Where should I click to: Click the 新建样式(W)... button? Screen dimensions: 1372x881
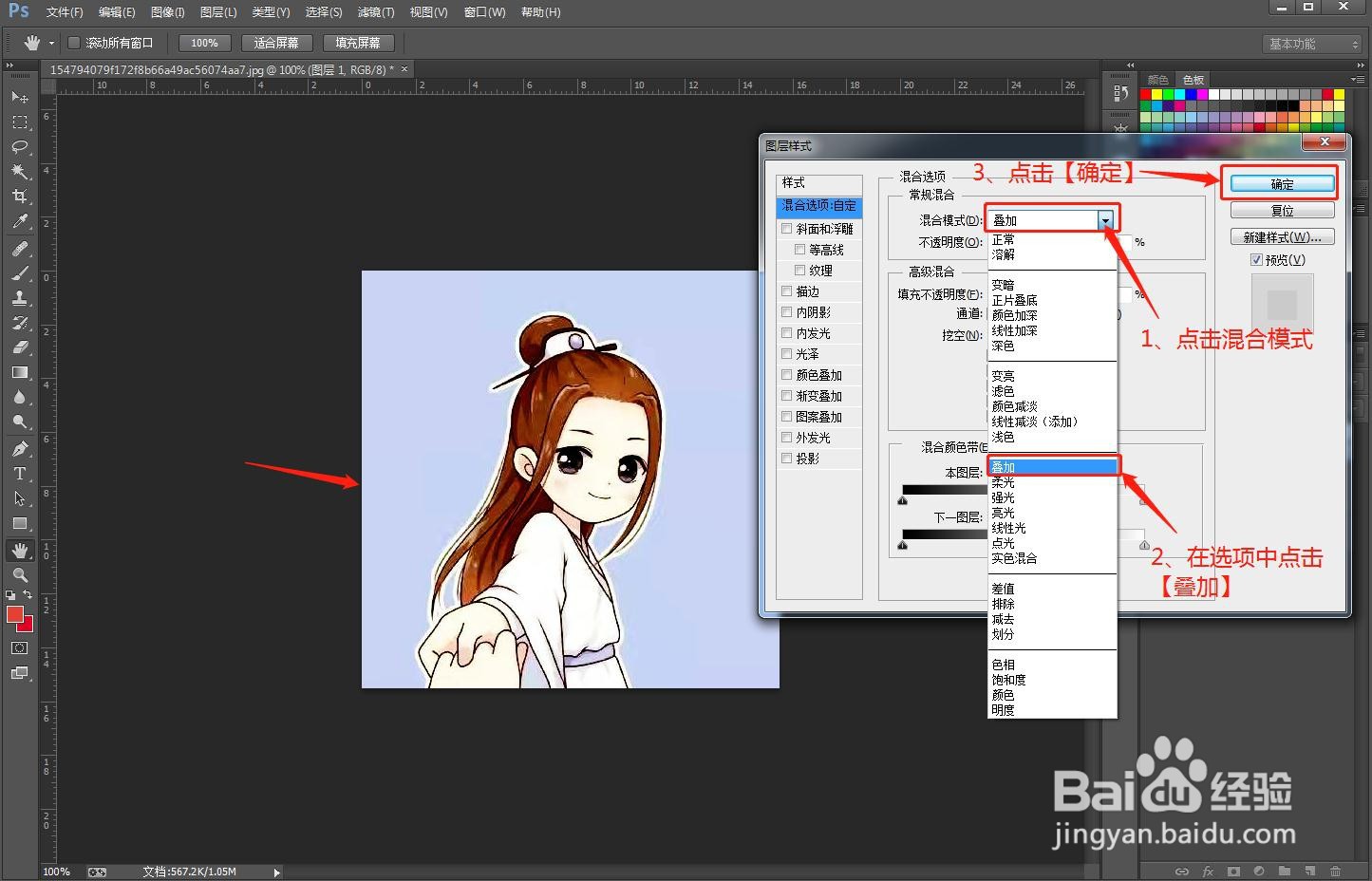click(x=1282, y=237)
